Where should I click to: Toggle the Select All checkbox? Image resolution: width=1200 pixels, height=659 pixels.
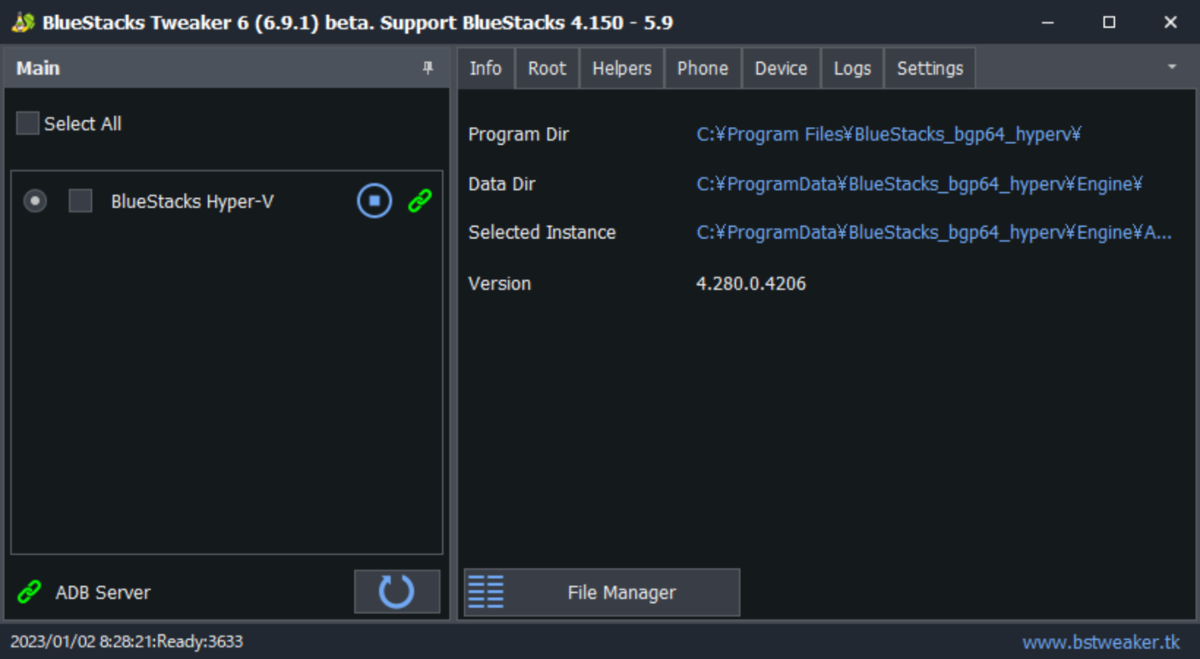click(x=28, y=124)
